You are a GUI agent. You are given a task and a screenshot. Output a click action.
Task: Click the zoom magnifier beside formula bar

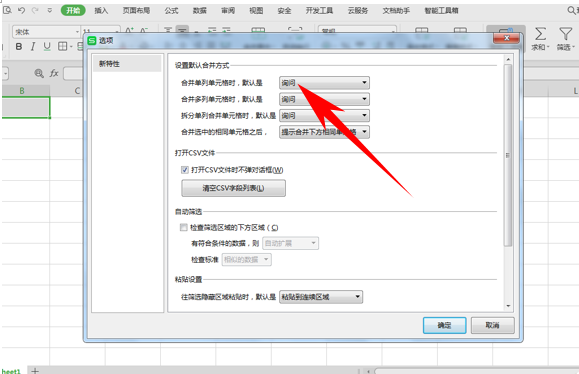coord(39,73)
